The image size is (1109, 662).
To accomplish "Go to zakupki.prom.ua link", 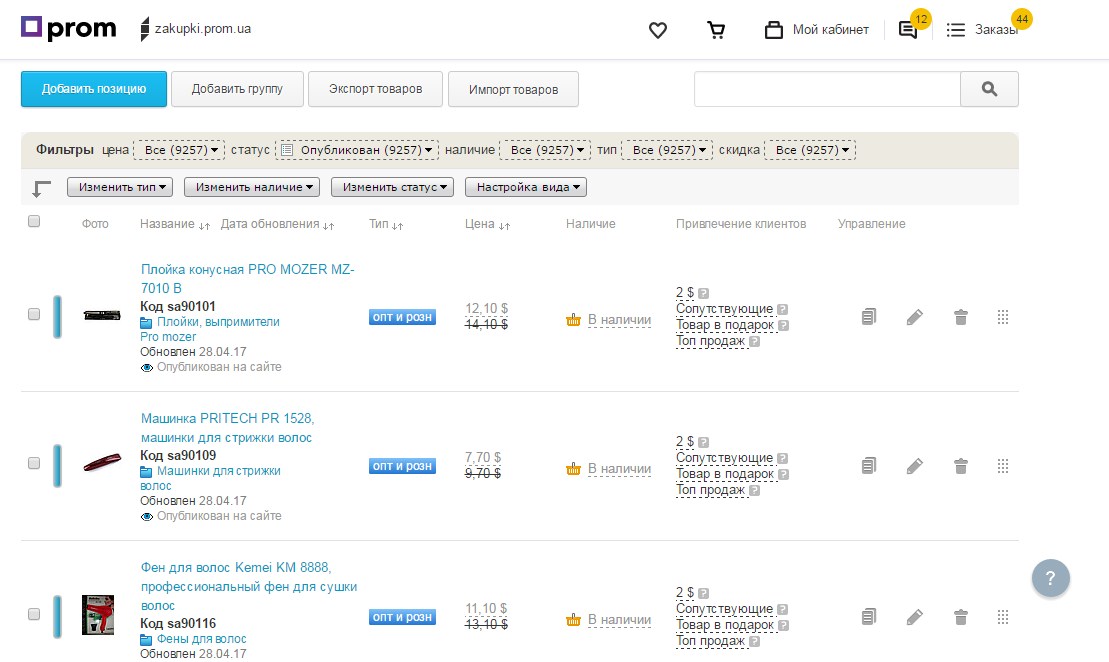I will coord(195,29).
